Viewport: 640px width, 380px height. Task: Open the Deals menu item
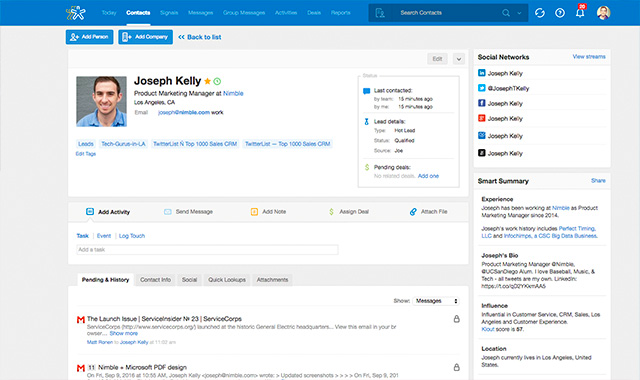314,13
